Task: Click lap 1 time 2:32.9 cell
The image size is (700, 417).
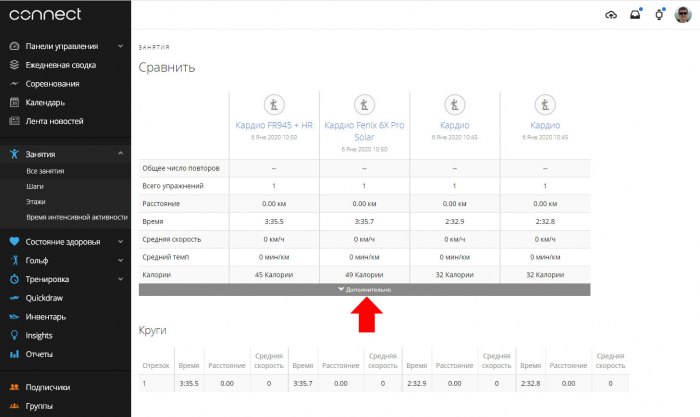Action: [x=417, y=384]
